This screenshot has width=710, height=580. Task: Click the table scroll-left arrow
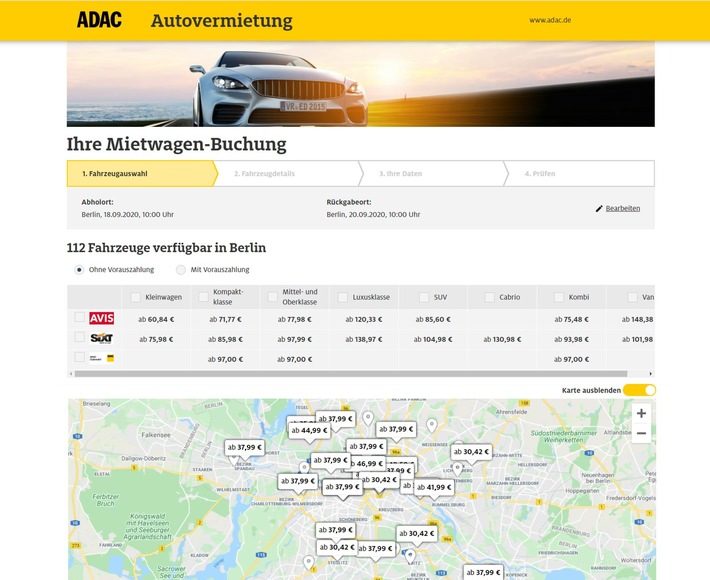pos(70,374)
